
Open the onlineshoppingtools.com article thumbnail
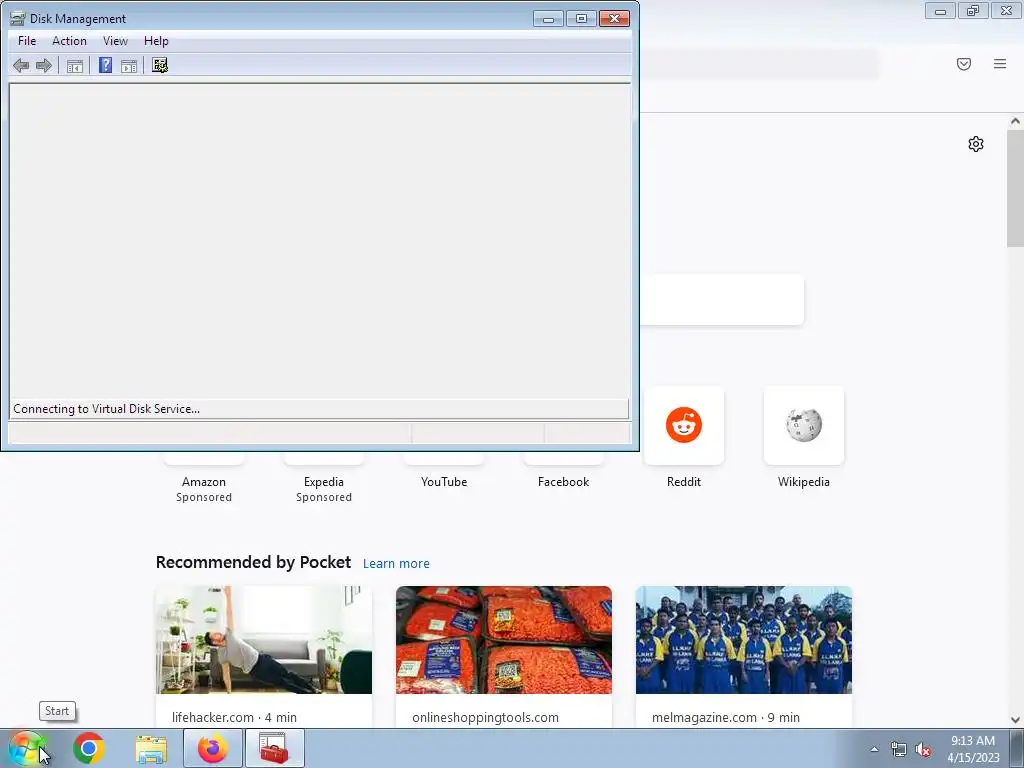504,640
